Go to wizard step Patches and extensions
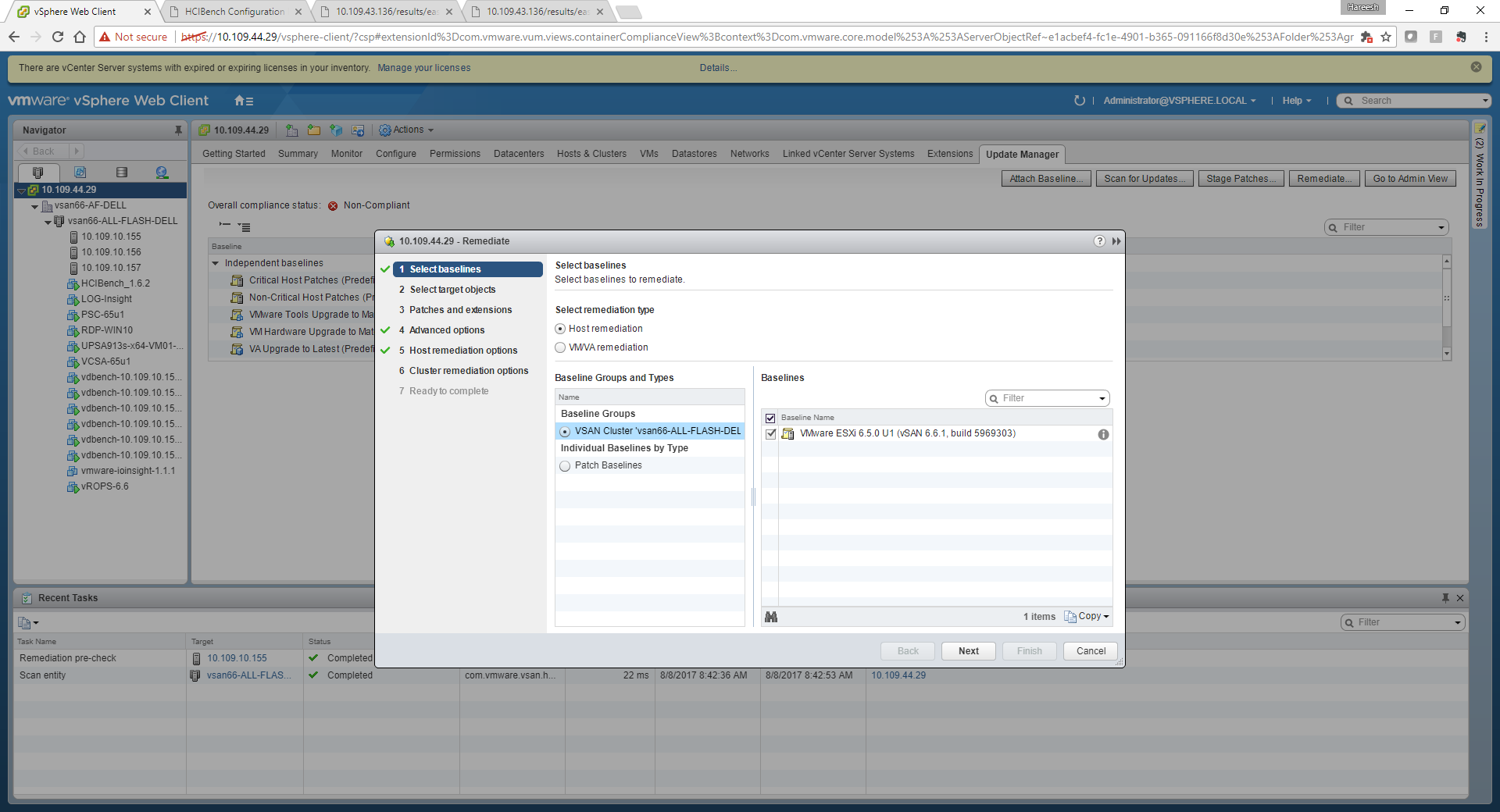Viewport: 1500px width, 812px height. [460, 310]
